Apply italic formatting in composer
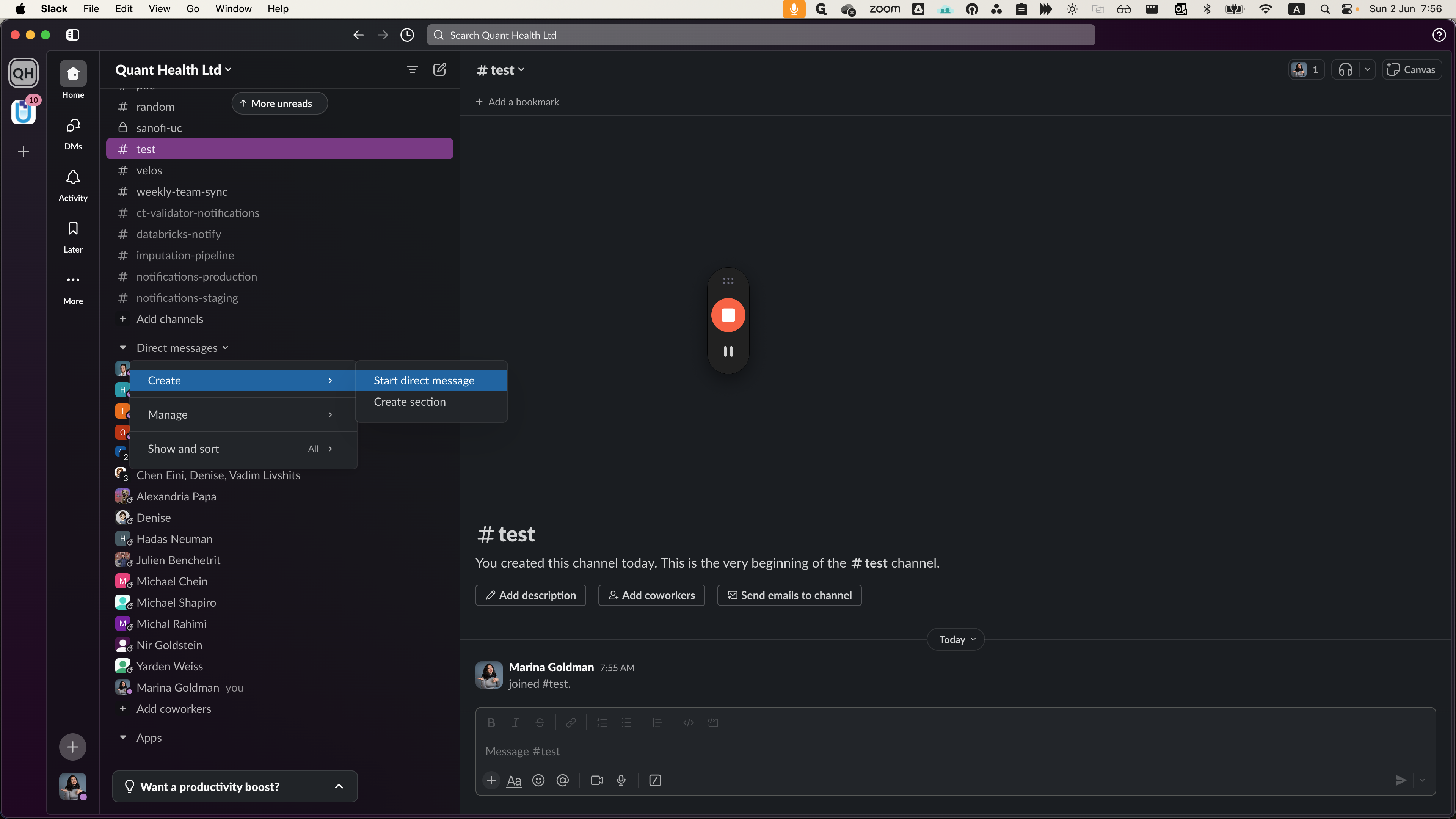The width and height of the screenshot is (1456, 819). (516, 723)
